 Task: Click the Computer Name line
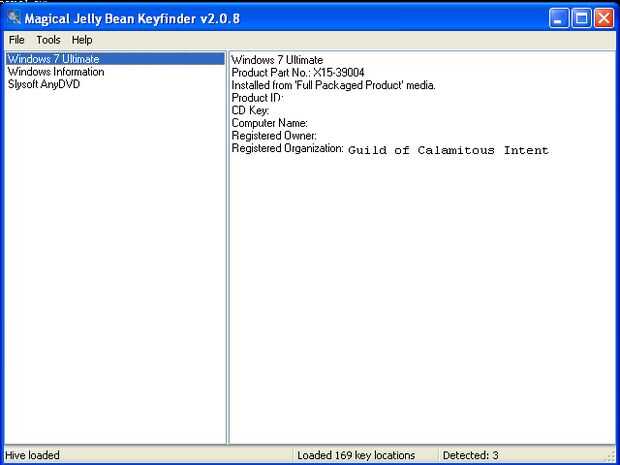pos(269,123)
